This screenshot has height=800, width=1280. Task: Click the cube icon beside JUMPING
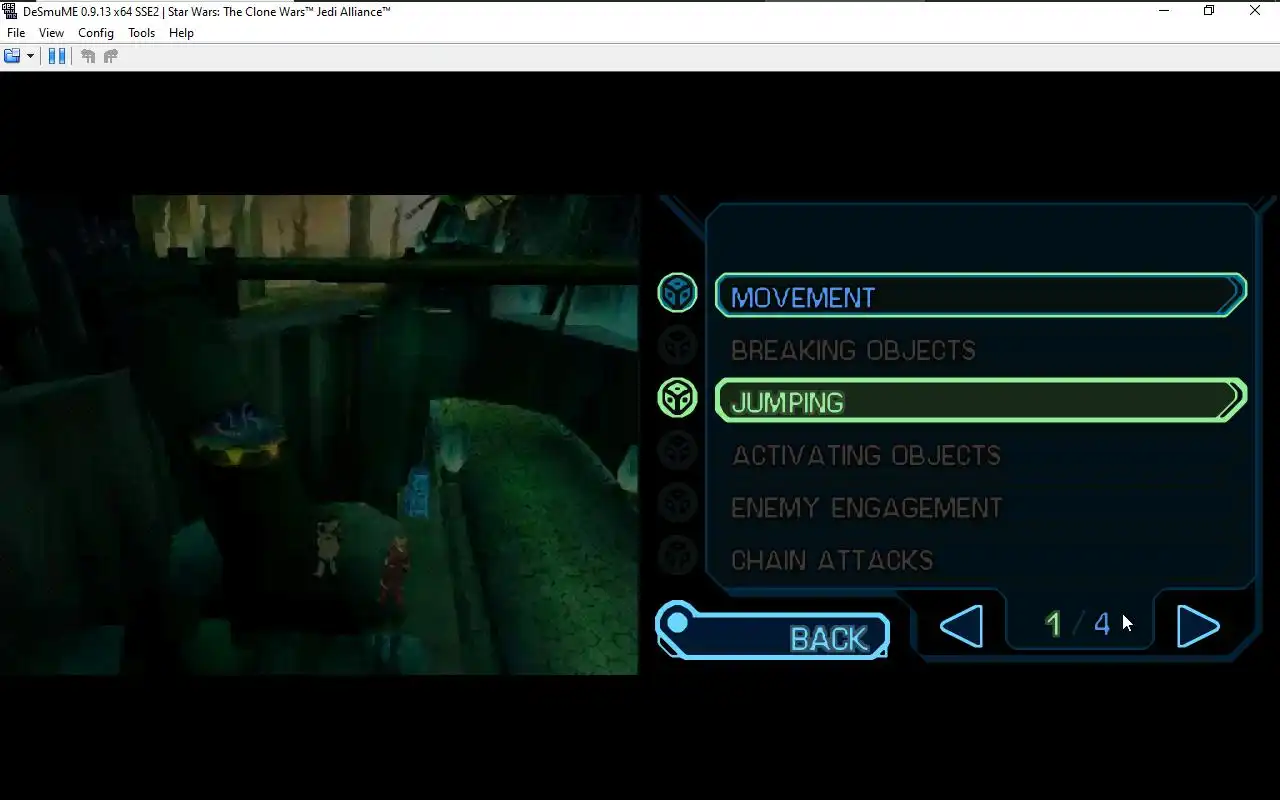(x=677, y=398)
